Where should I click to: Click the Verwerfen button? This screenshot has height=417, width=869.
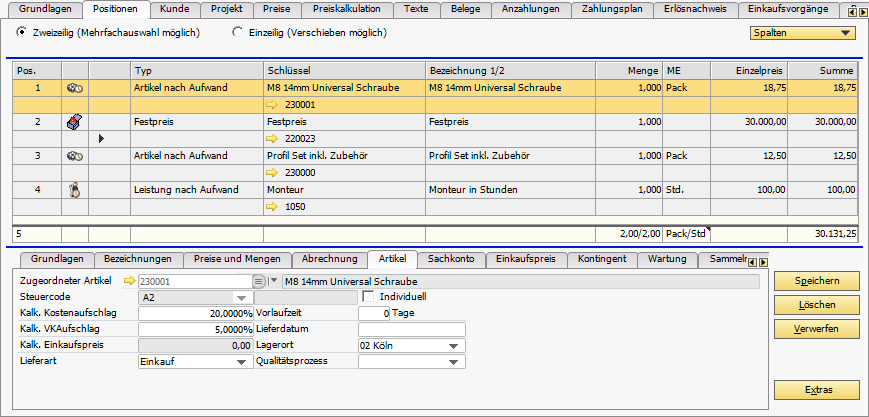817,329
